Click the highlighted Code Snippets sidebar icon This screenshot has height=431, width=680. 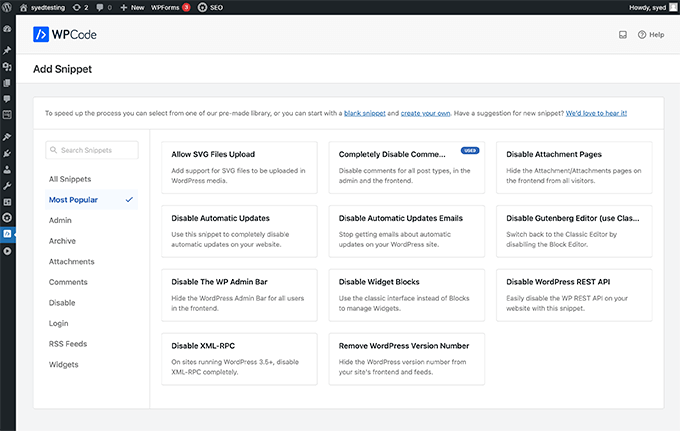(x=7, y=233)
